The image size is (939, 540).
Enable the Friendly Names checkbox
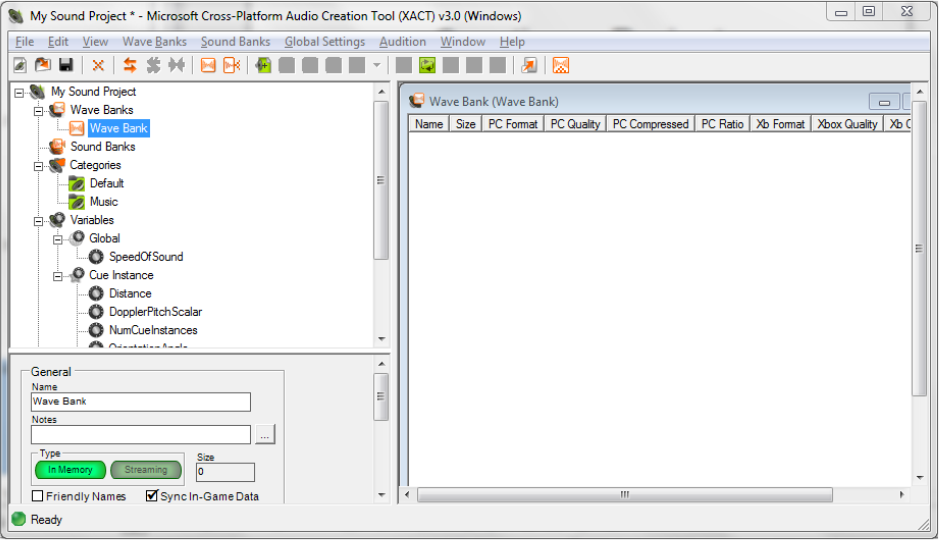pyautogui.click(x=38, y=496)
